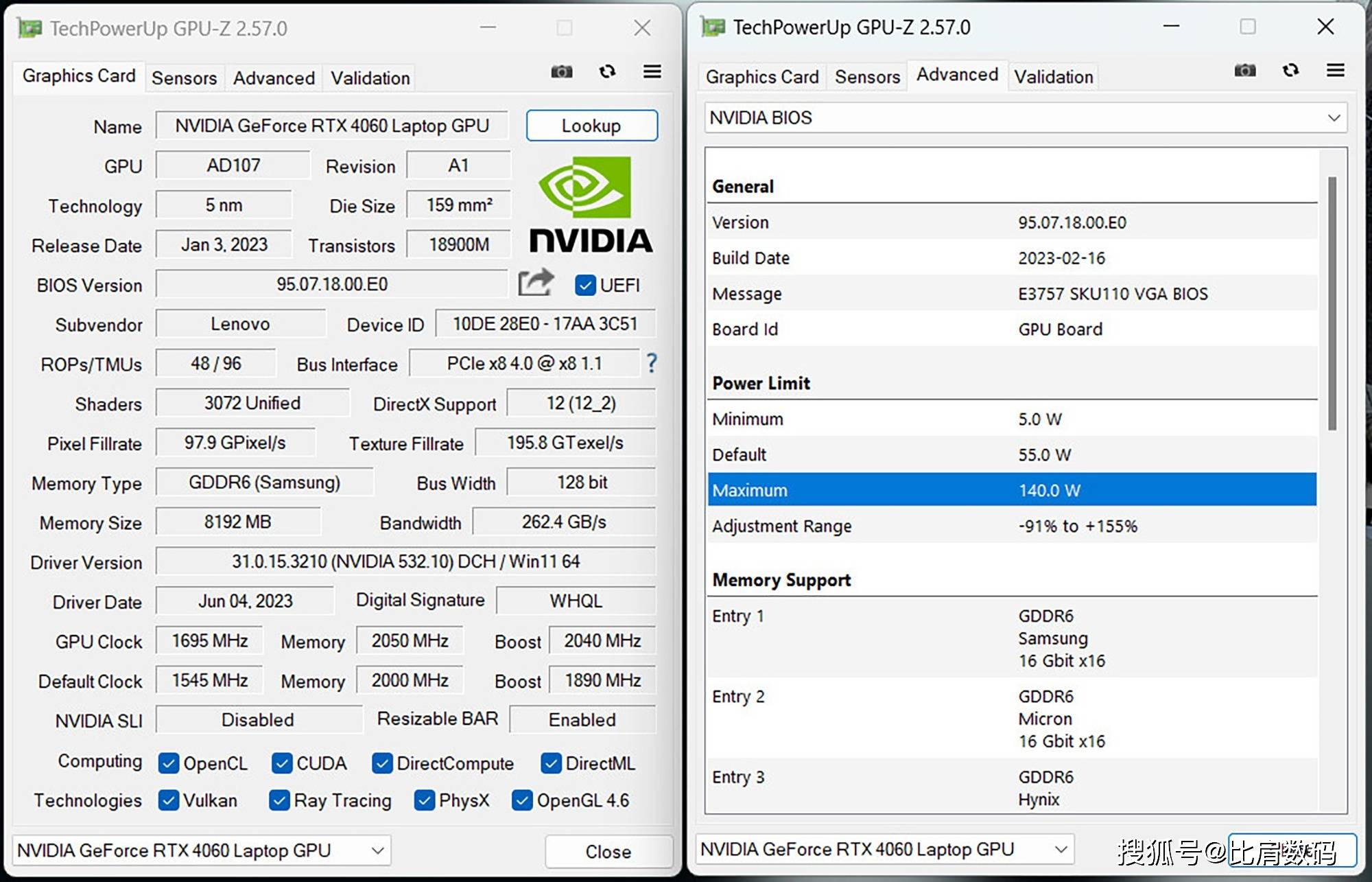Click the Close button
Viewport: 1372px width, 882px height.
(608, 851)
